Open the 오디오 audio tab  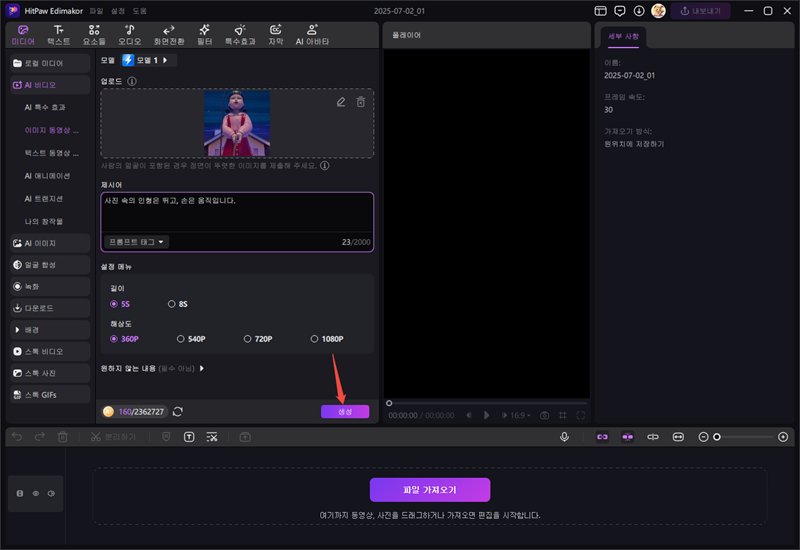130,35
